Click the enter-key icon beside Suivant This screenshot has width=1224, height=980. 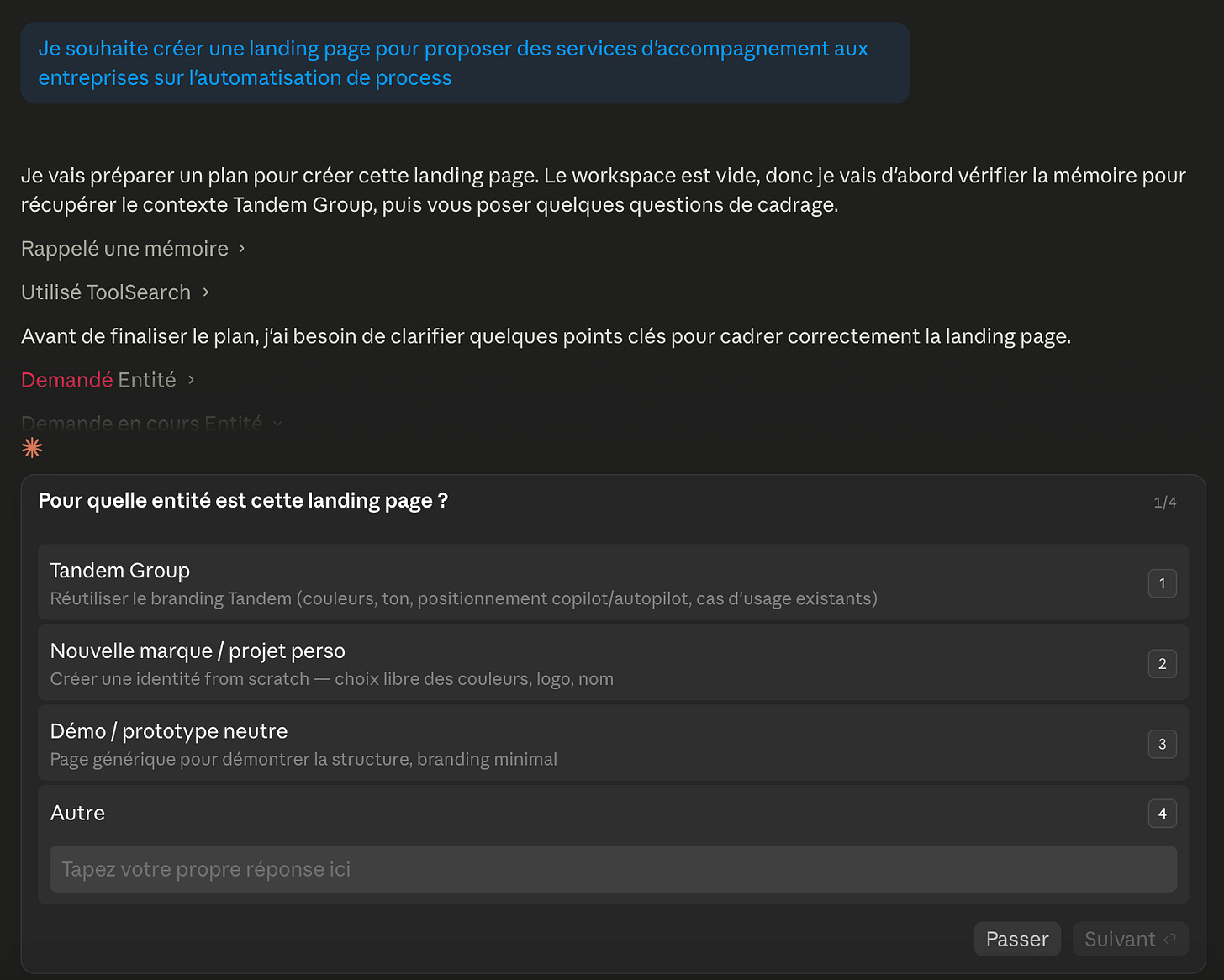pyautogui.click(x=1169, y=939)
